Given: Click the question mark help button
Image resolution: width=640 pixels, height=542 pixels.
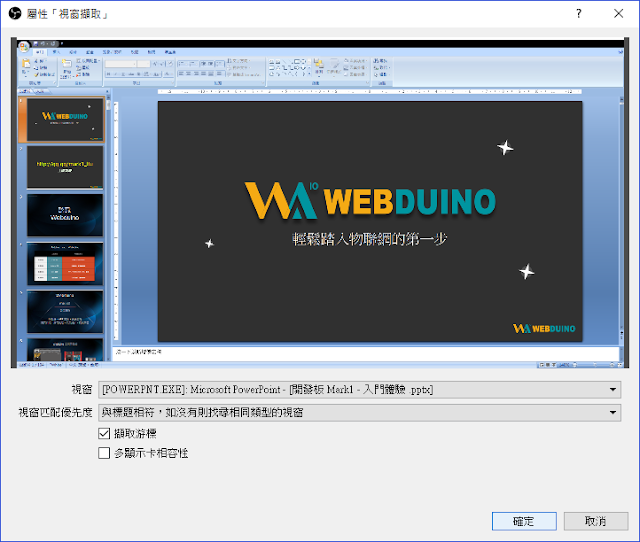Looking at the screenshot, I should click(x=579, y=13).
